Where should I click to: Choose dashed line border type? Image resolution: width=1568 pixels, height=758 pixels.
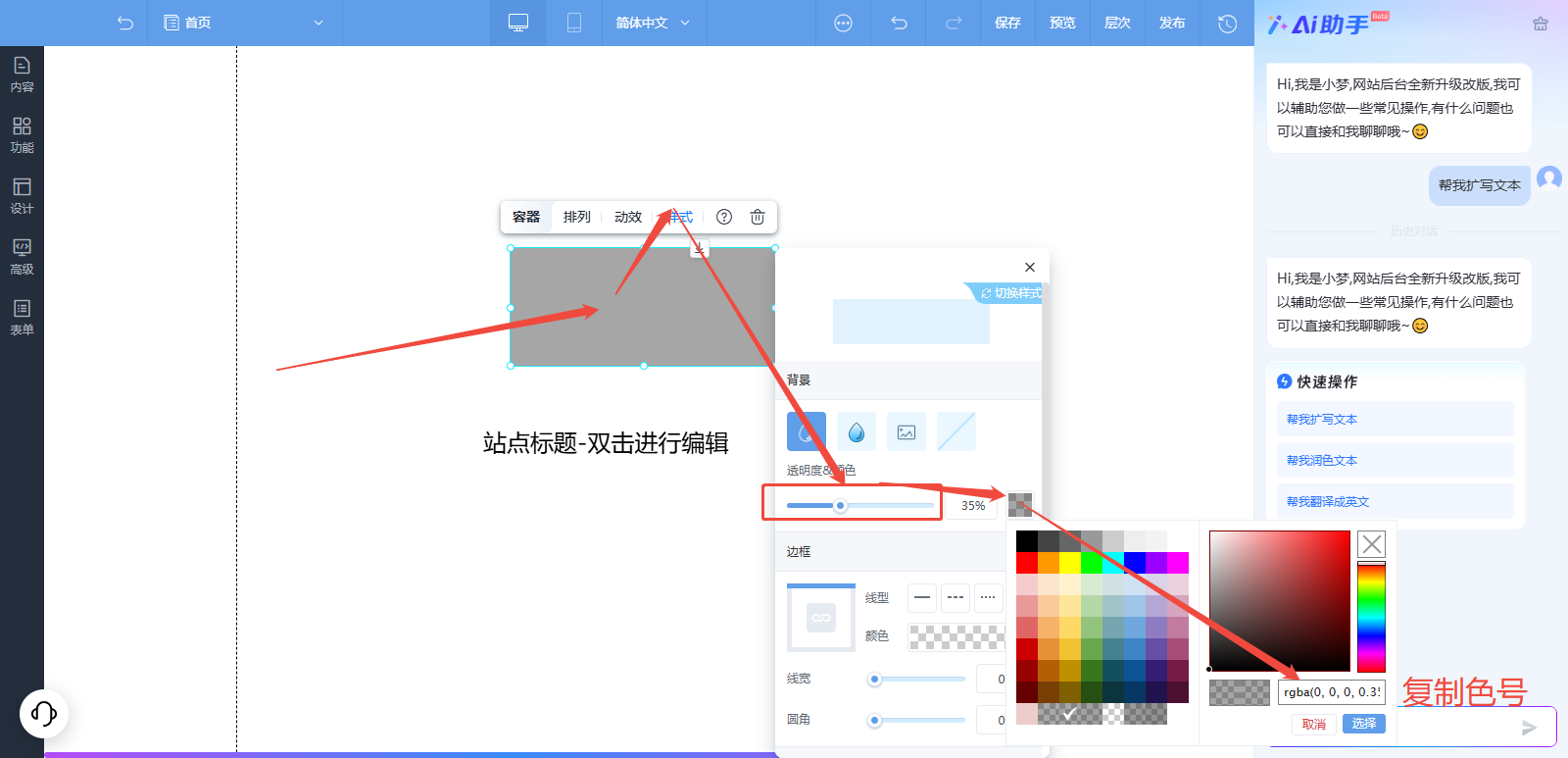955,597
